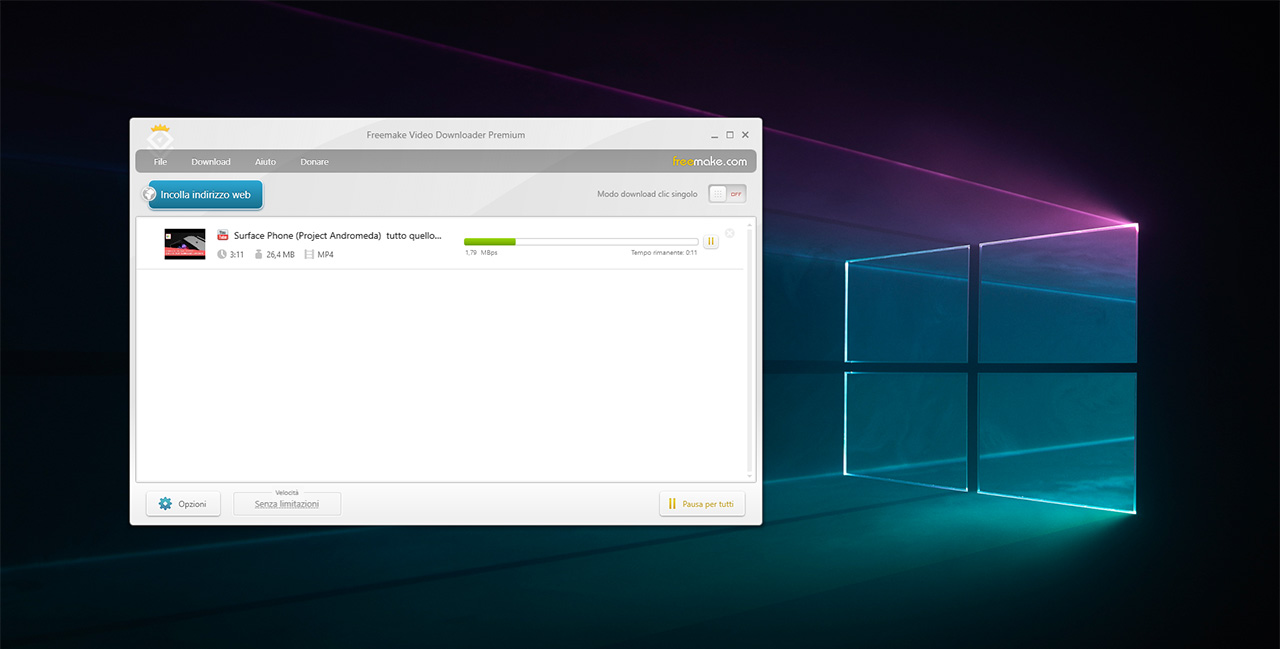This screenshot has width=1280, height=649.
Task: Click the download list vertical scrollbar
Action: click(x=751, y=350)
